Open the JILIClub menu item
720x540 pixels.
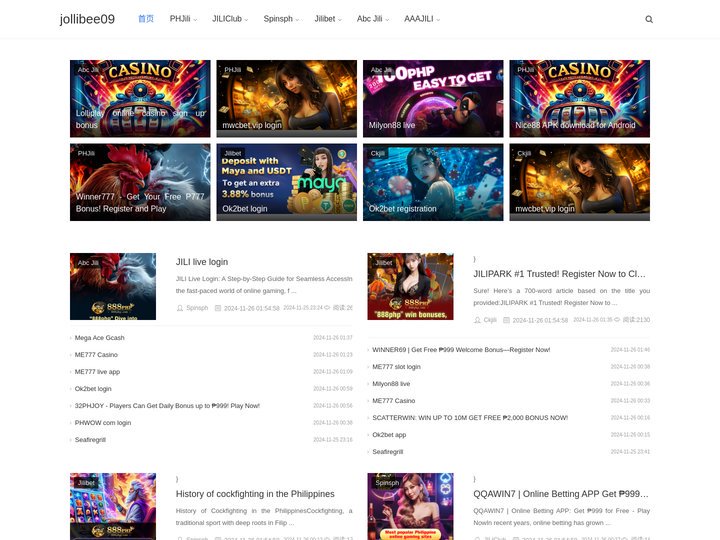click(227, 19)
